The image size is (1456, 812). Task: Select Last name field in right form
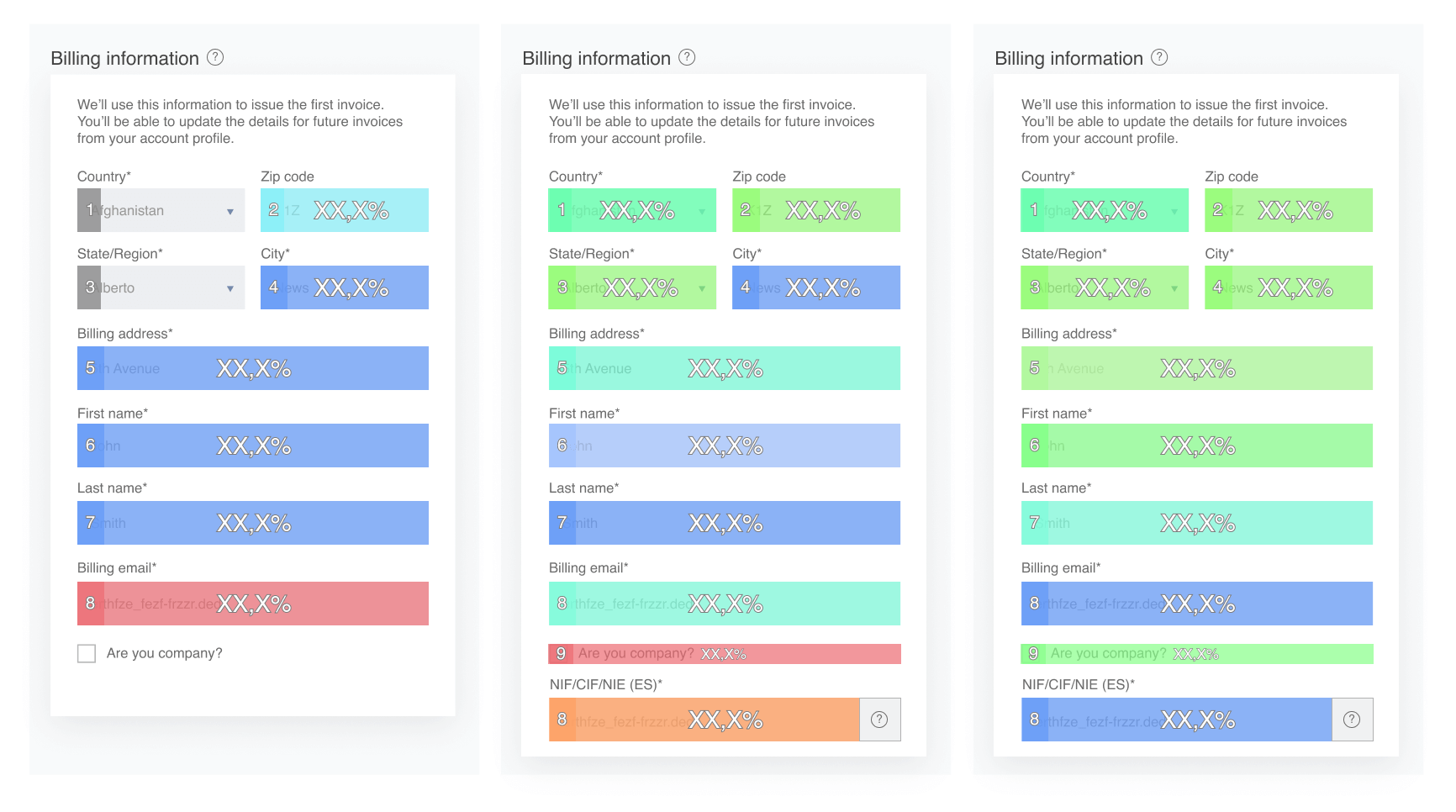(x=1196, y=523)
